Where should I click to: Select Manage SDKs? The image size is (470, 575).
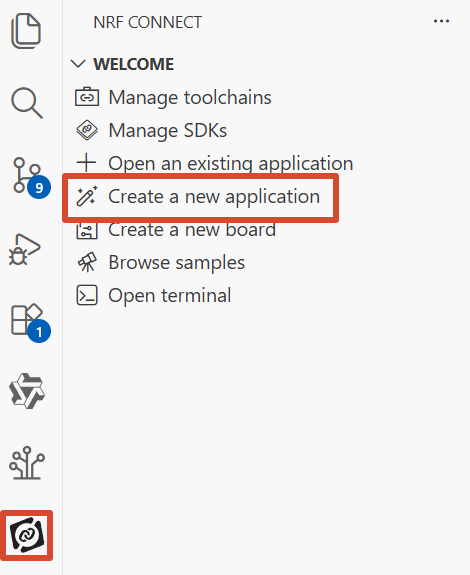tap(151, 131)
